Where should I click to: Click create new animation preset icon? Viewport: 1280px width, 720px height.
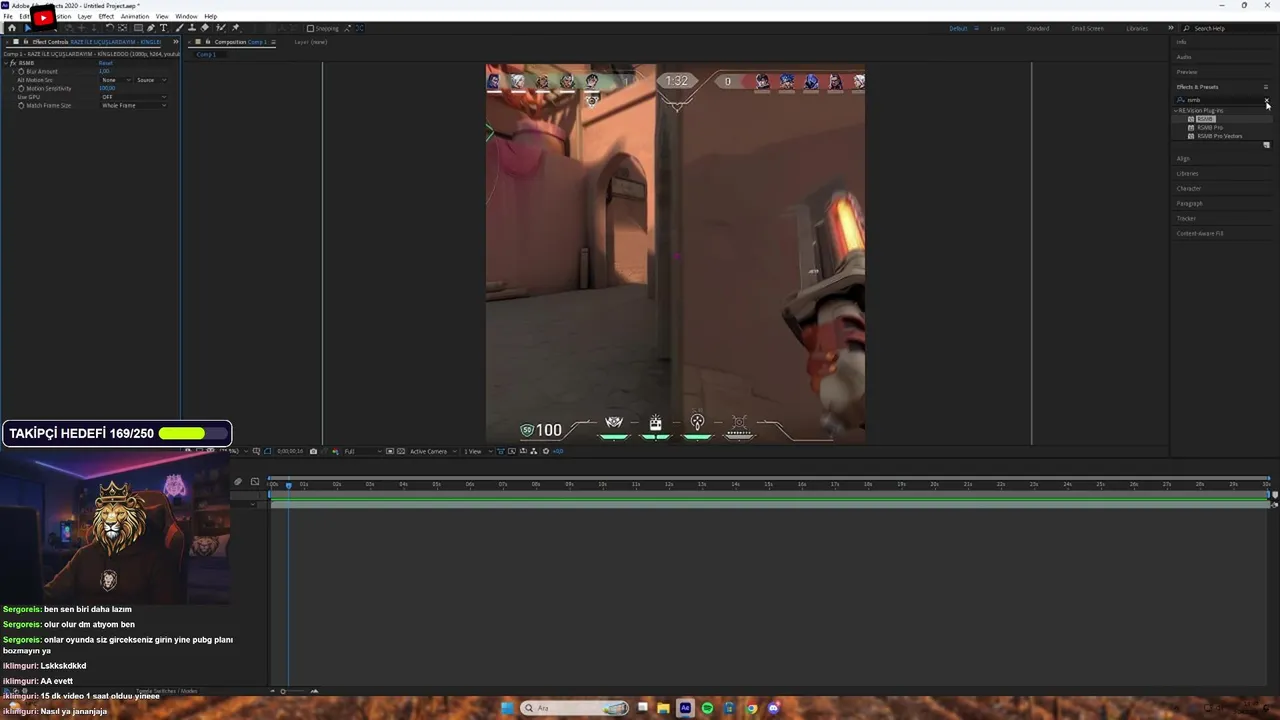(x=1266, y=145)
